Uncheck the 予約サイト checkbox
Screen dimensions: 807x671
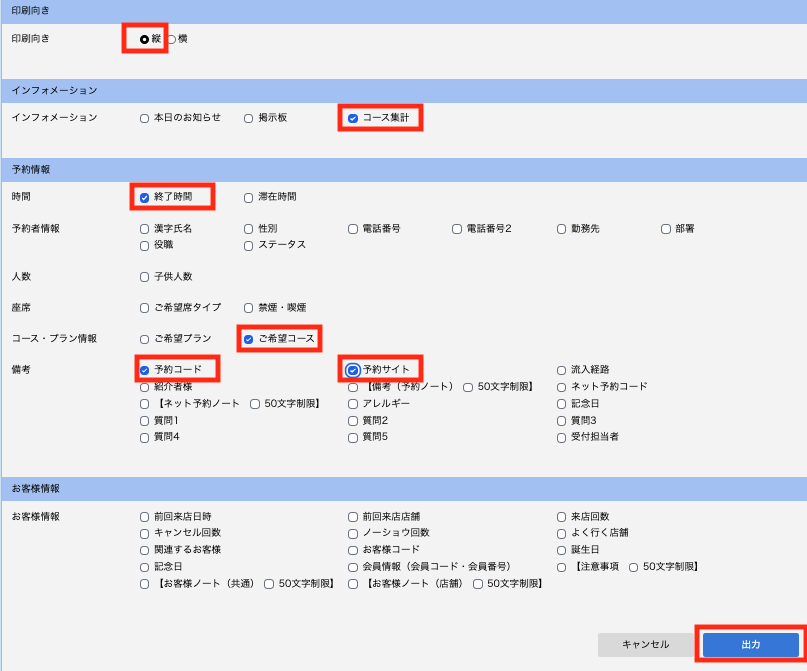tap(353, 370)
